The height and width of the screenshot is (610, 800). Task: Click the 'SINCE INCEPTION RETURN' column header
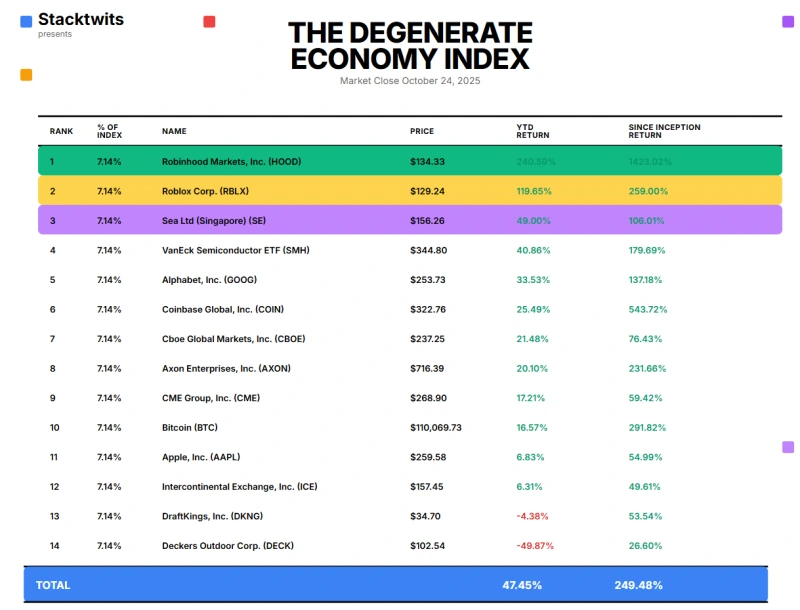[x=664, y=131]
